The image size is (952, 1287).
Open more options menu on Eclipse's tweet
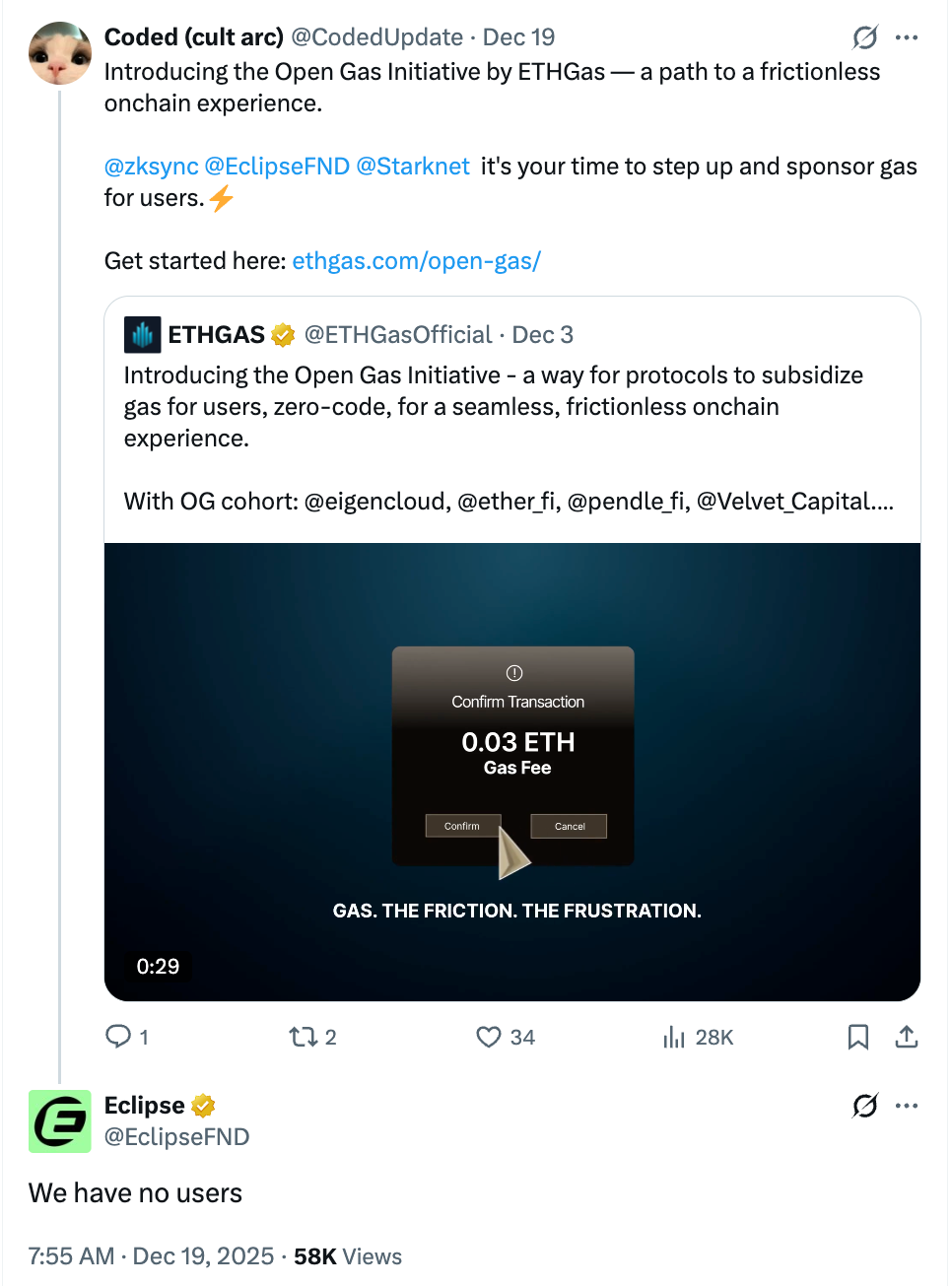point(907,1106)
